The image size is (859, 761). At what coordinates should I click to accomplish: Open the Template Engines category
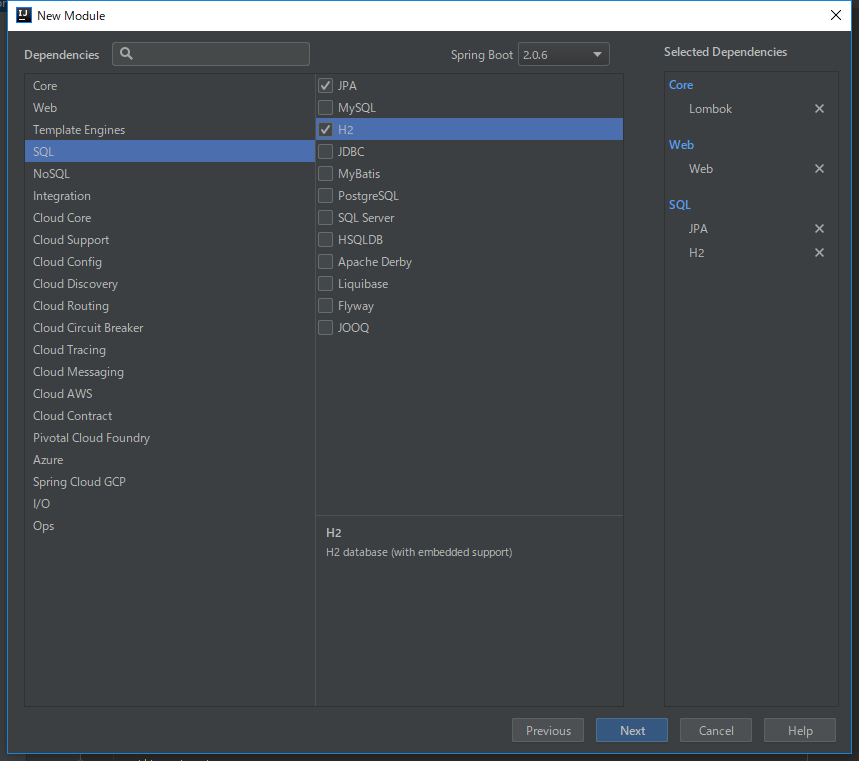click(x=170, y=129)
